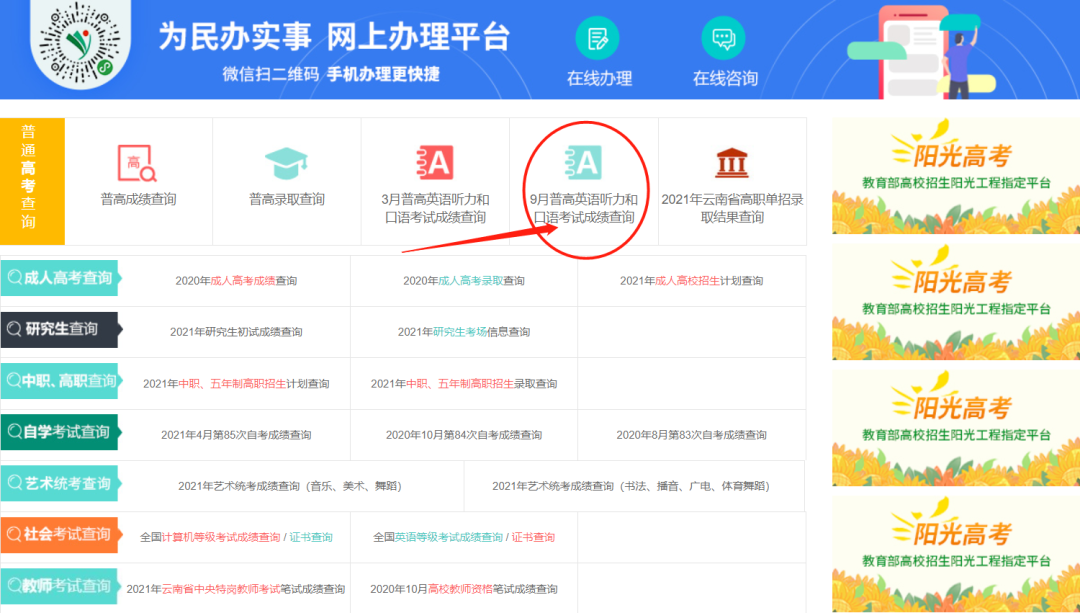Open the 普高录取查询 graduation cap icon

pos(286,163)
